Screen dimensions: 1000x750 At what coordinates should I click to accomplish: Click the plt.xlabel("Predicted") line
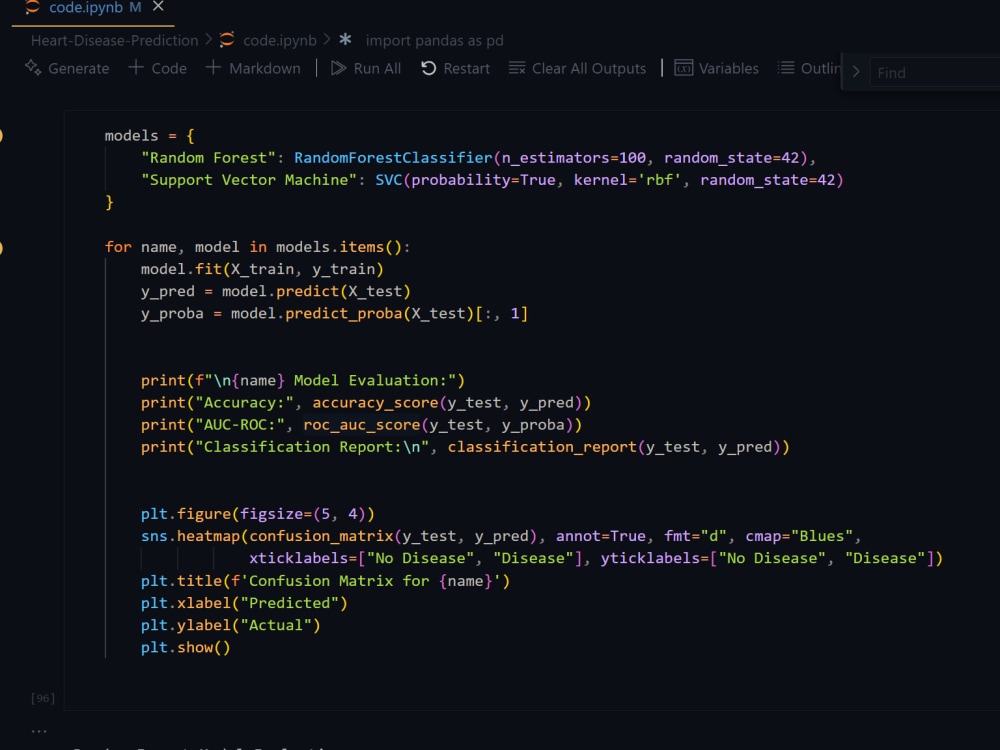244,603
